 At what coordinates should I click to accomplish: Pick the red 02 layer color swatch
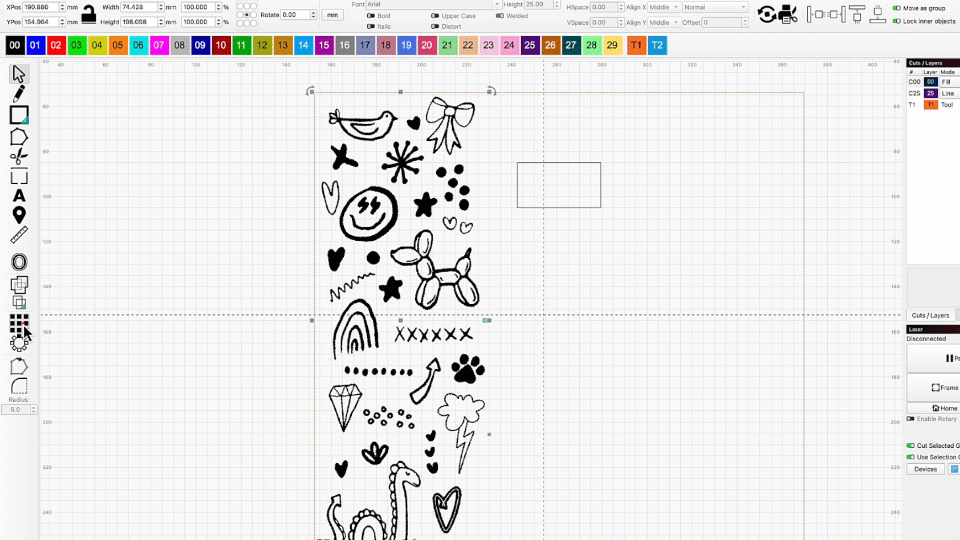56,46
